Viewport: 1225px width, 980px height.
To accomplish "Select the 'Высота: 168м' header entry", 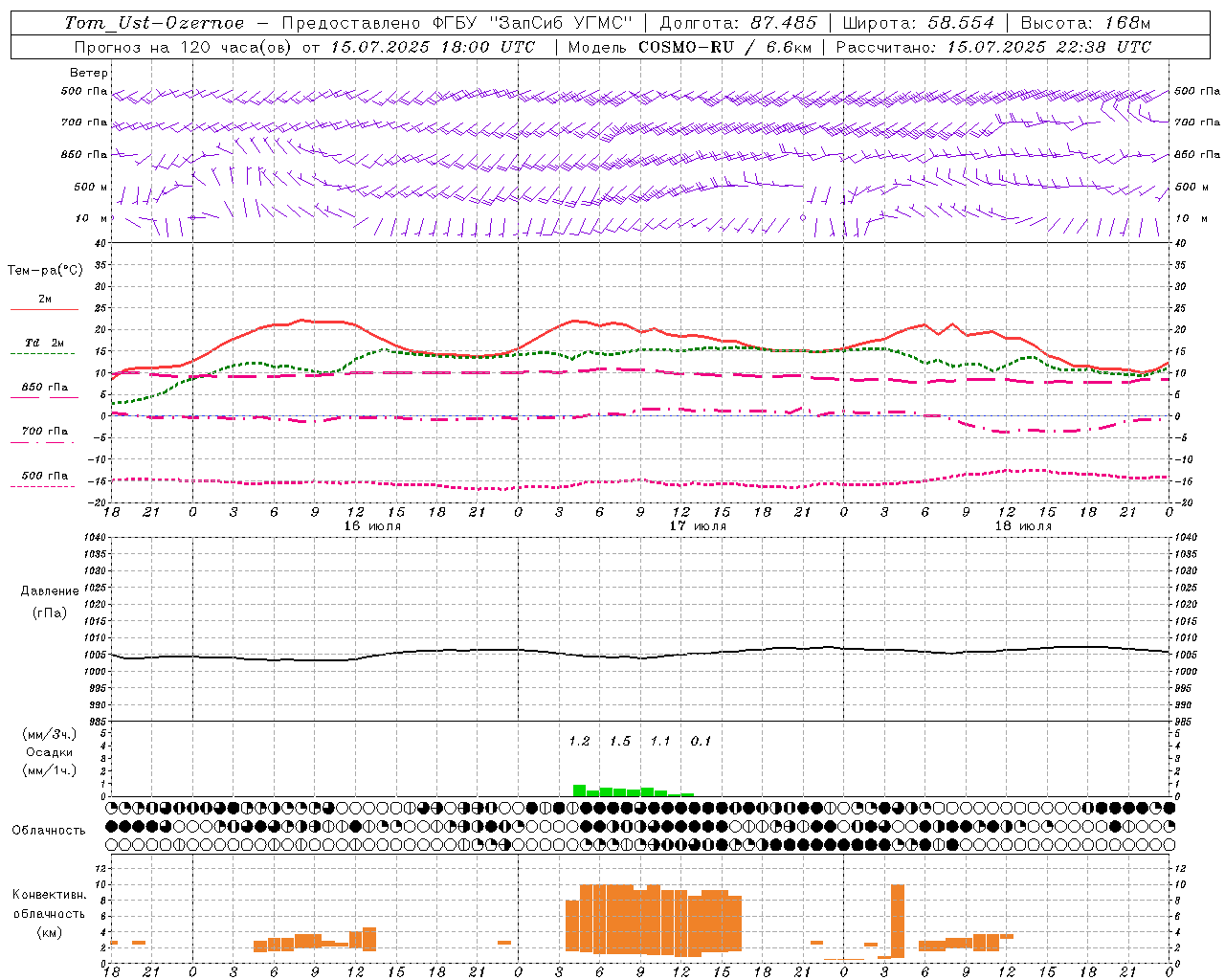I will point(1085,23).
